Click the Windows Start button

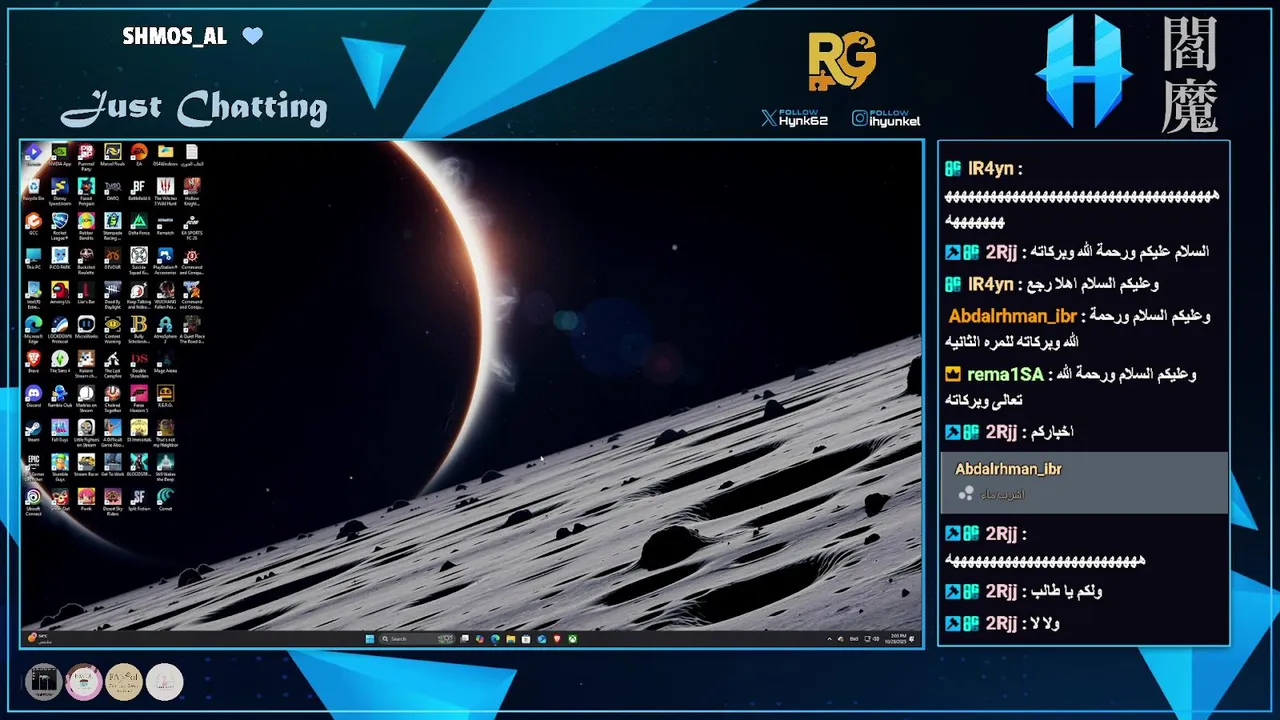click(x=369, y=639)
